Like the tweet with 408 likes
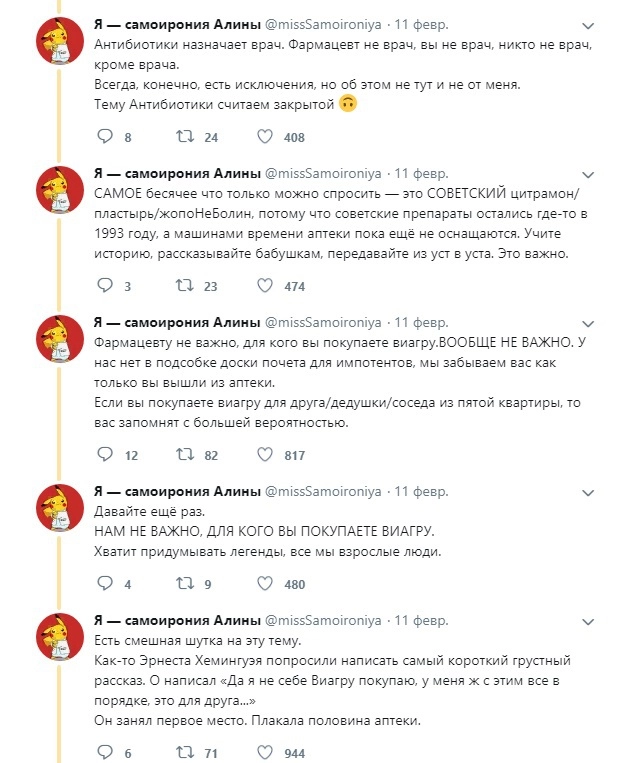This screenshot has height=763, width=635. pos(265,137)
